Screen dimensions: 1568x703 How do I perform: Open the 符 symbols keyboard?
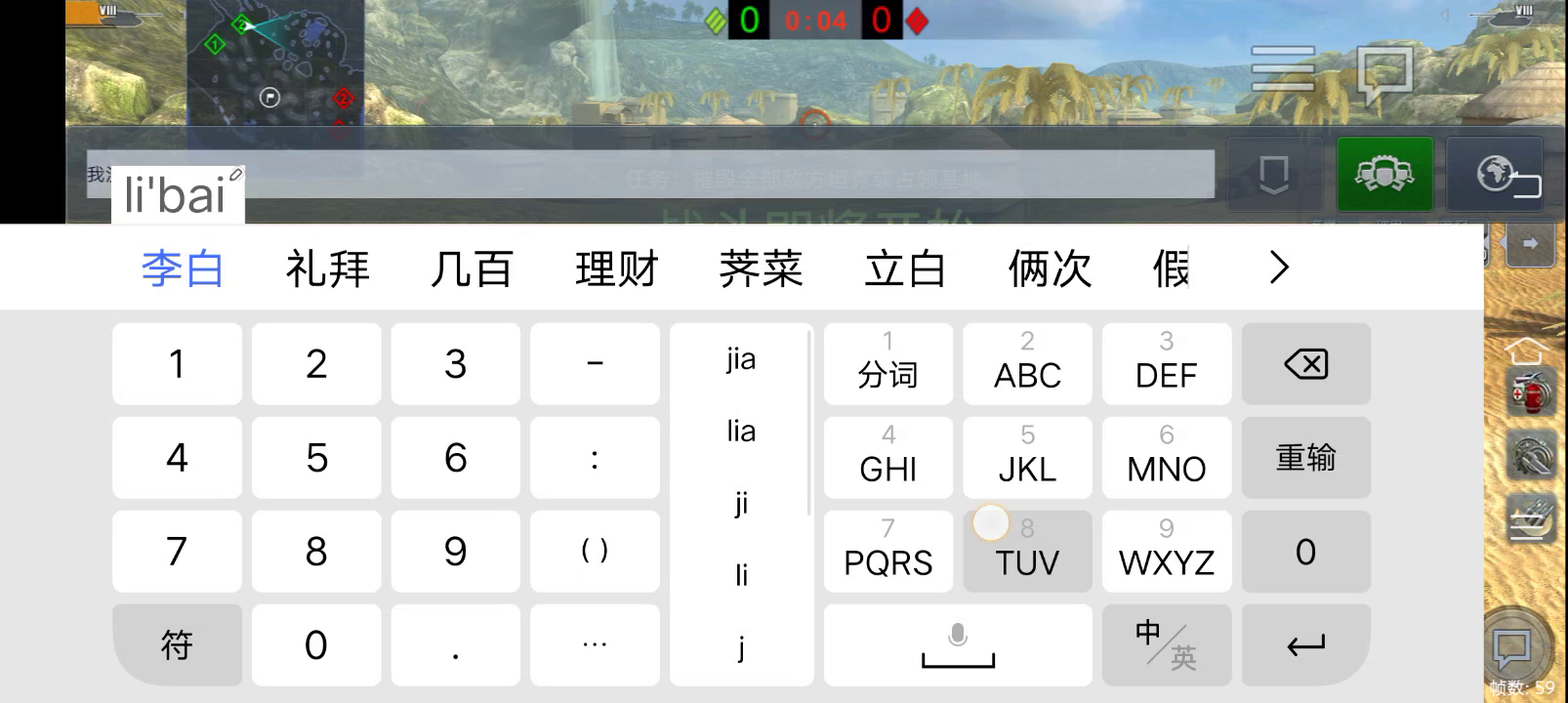[177, 645]
